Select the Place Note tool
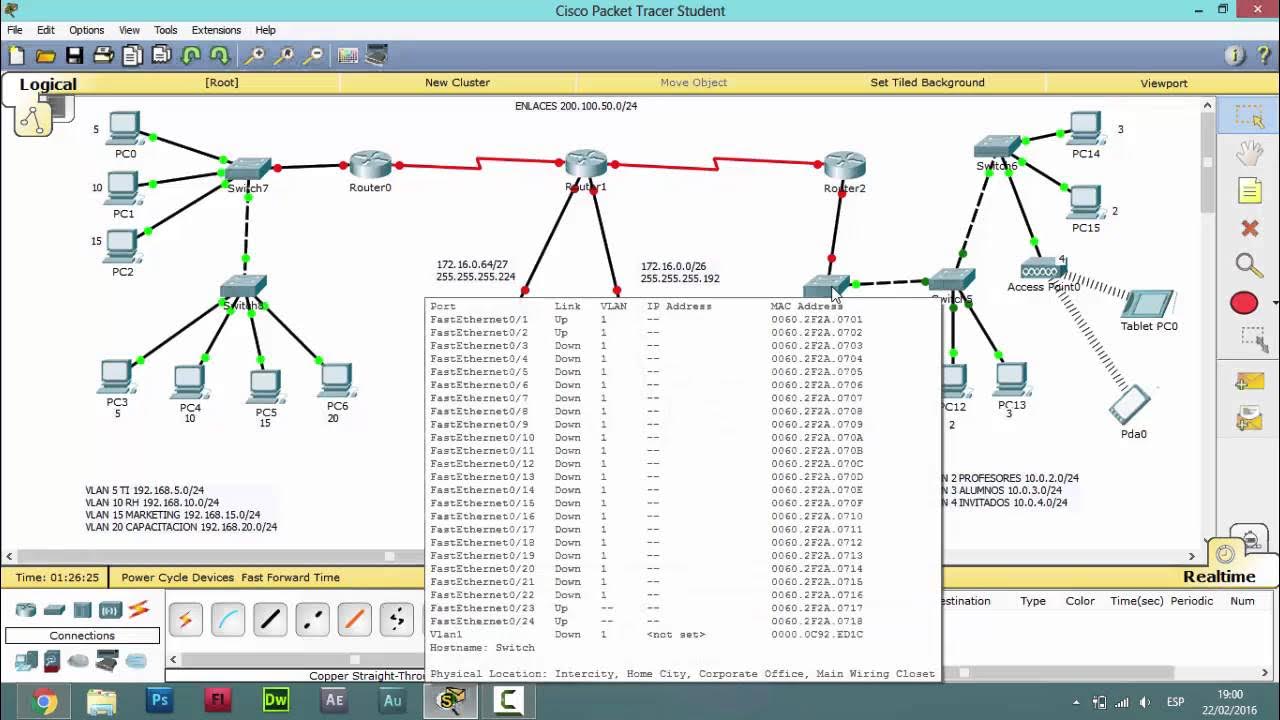The width and height of the screenshot is (1280, 720). [1250, 190]
